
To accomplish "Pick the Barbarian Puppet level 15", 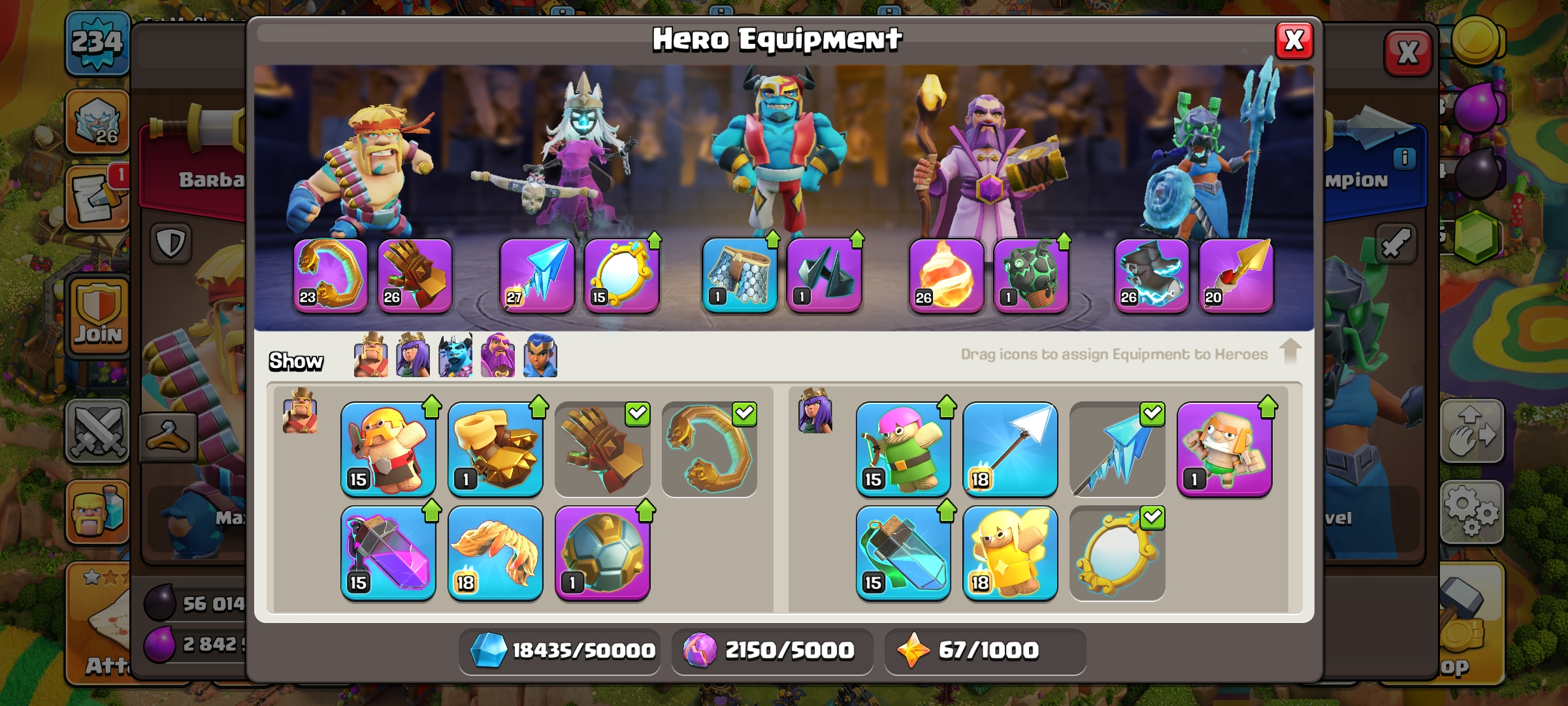I will [388, 449].
